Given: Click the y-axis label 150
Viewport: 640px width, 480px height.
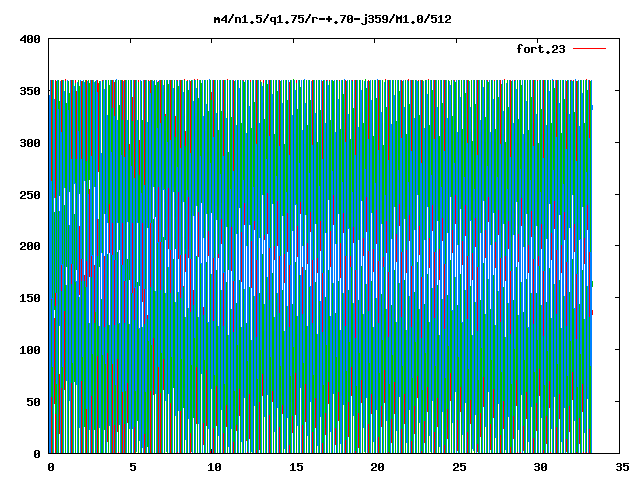Looking at the screenshot, I should point(30,298).
